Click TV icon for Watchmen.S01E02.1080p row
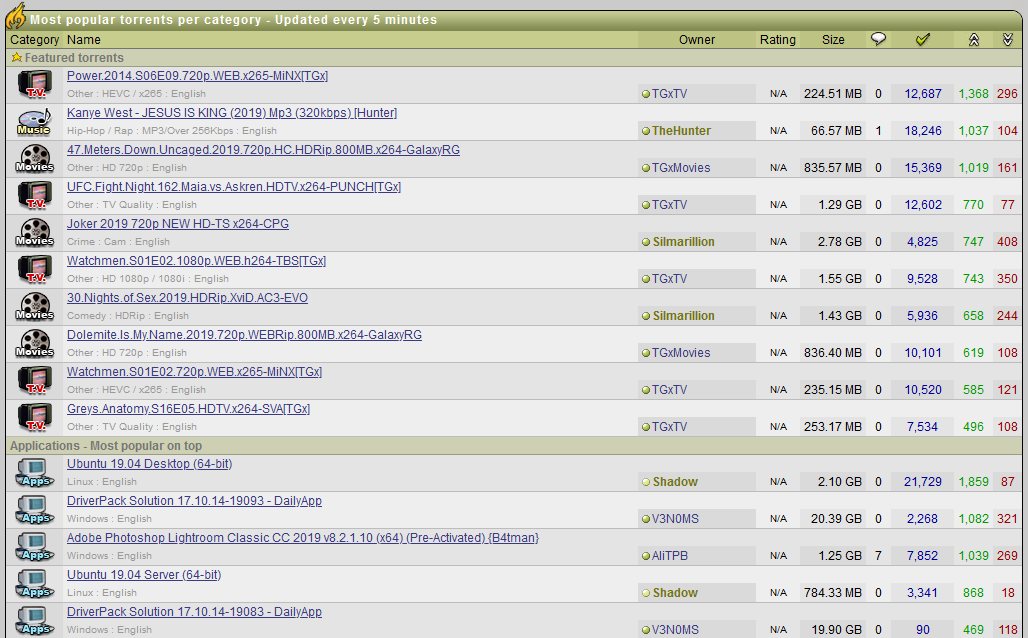This screenshot has height=638, width=1028. tap(34, 270)
